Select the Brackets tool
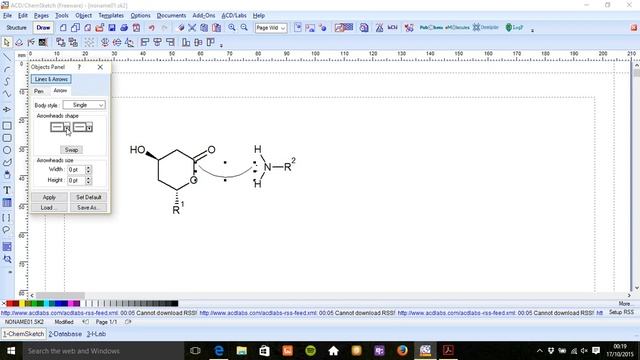 pos(7,218)
